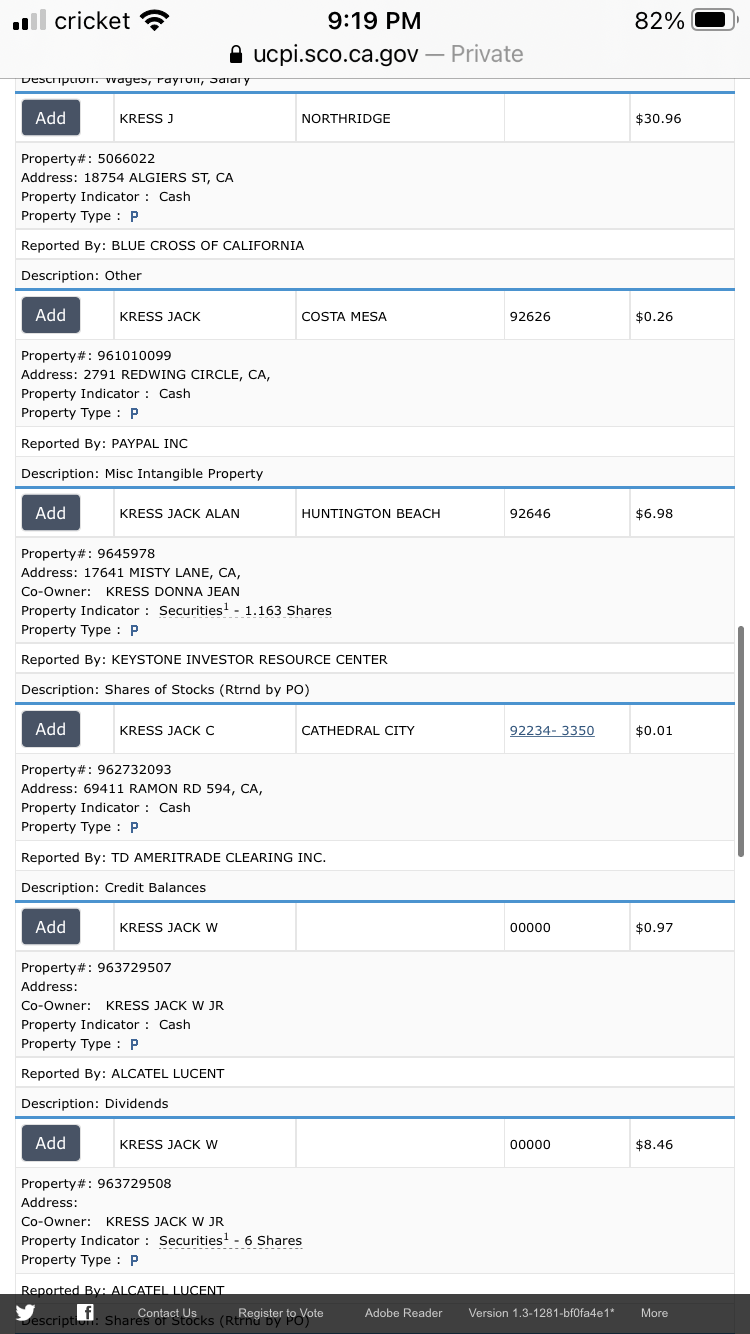
Task: Add the KRESS JACK W $0.97 property
Action: 51,927
